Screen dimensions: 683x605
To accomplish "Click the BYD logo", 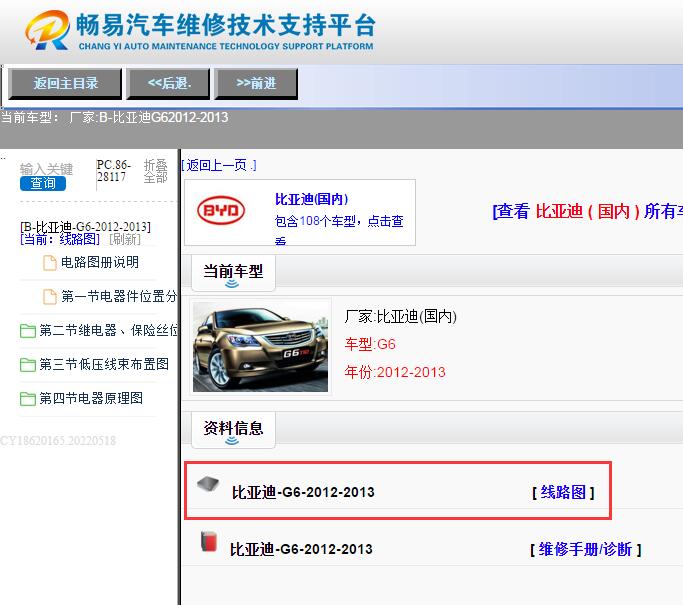I will (x=221, y=210).
